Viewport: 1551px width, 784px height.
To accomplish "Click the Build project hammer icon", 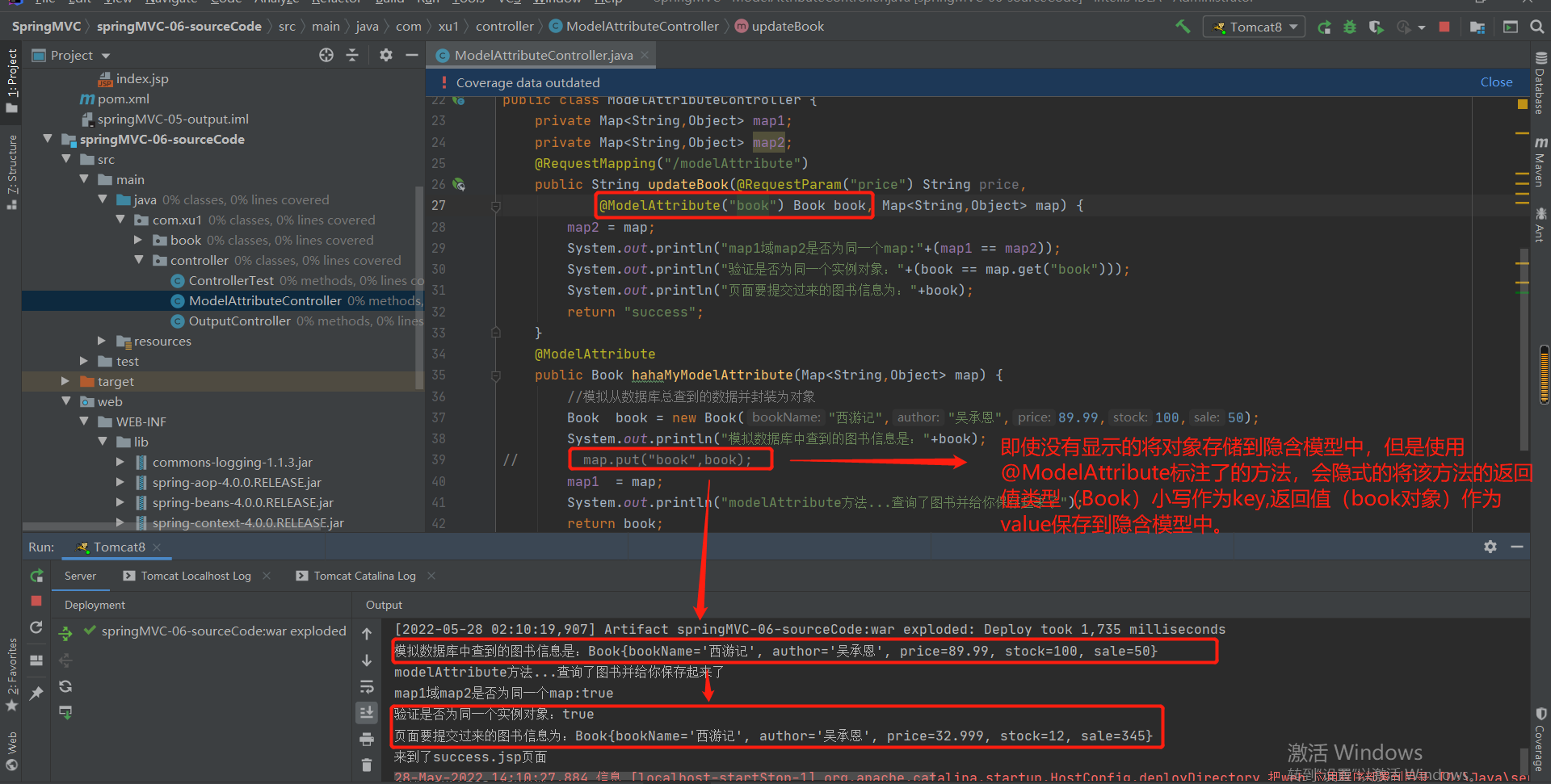I will (1183, 27).
